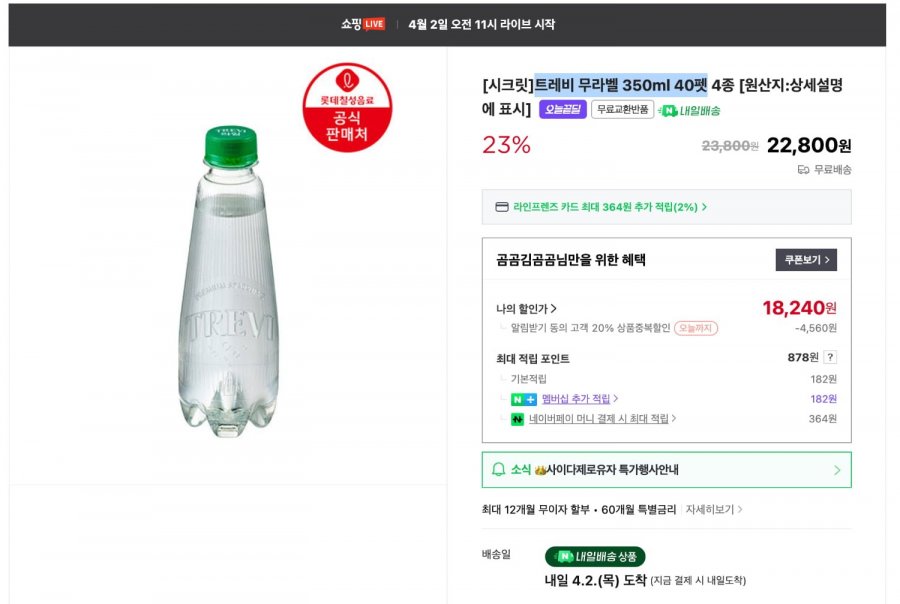The height and width of the screenshot is (604, 900).
Task: Click the card icon next to 라인프렌즈 카드
Action: pyautogui.click(x=500, y=206)
